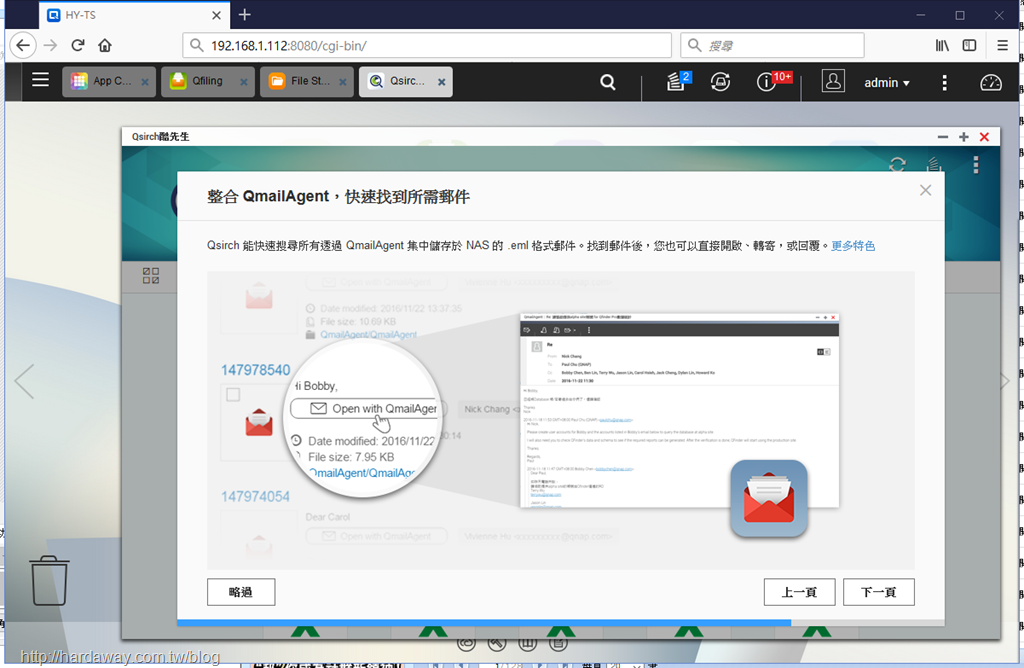This screenshot has width=1024, height=668.
Task: Click the 略過 skip button
Action: tap(241, 592)
